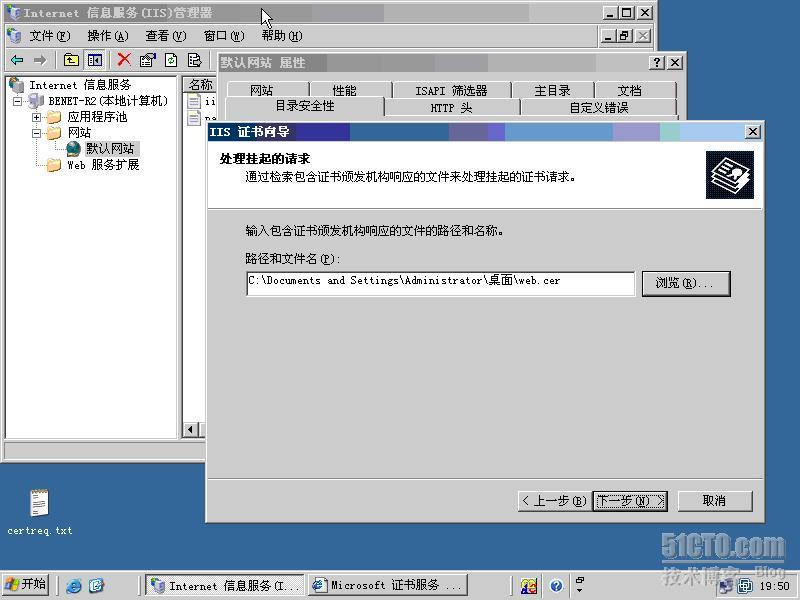The width and height of the screenshot is (800, 600).
Task: Click the help ? button in 默认网站 属性
Action: coord(657,63)
